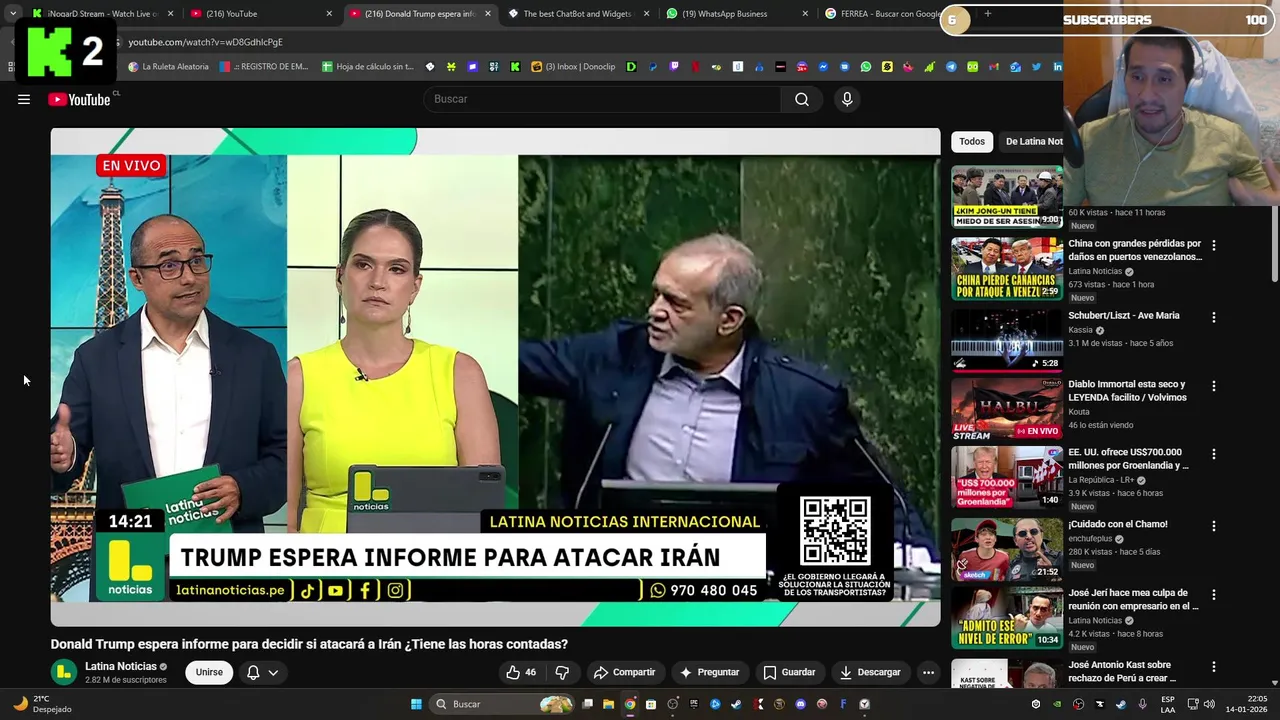
Task: Open options for José Antonio Kast video
Action: pos(1214,666)
